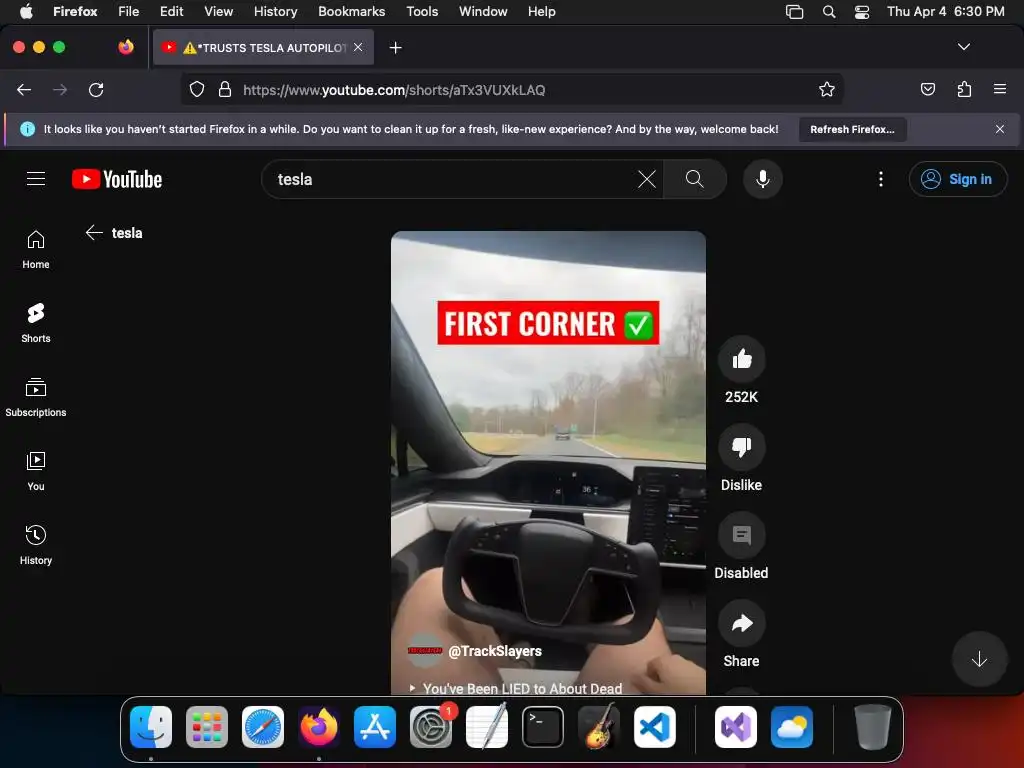1024x768 pixels.
Task: Share this Short
Action: [x=741, y=623]
